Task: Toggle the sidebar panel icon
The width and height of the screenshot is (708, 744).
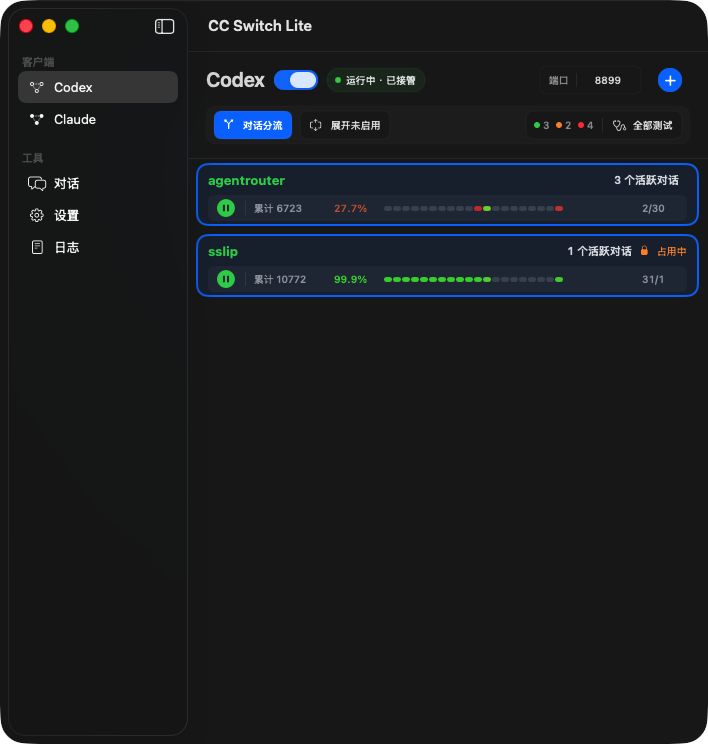Action: pyautogui.click(x=164, y=26)
